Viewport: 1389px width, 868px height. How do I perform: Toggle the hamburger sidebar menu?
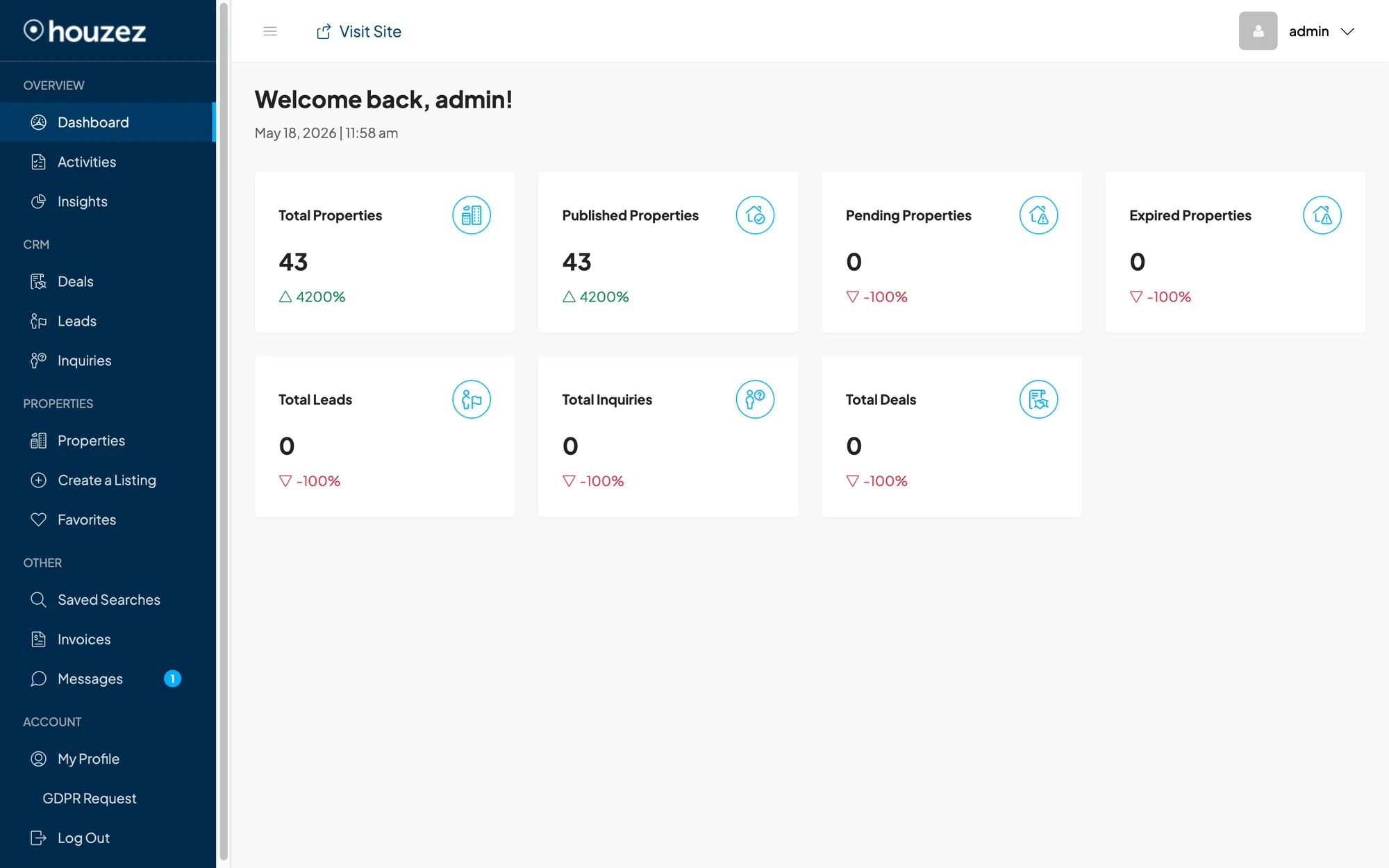(x=270, y=31)
